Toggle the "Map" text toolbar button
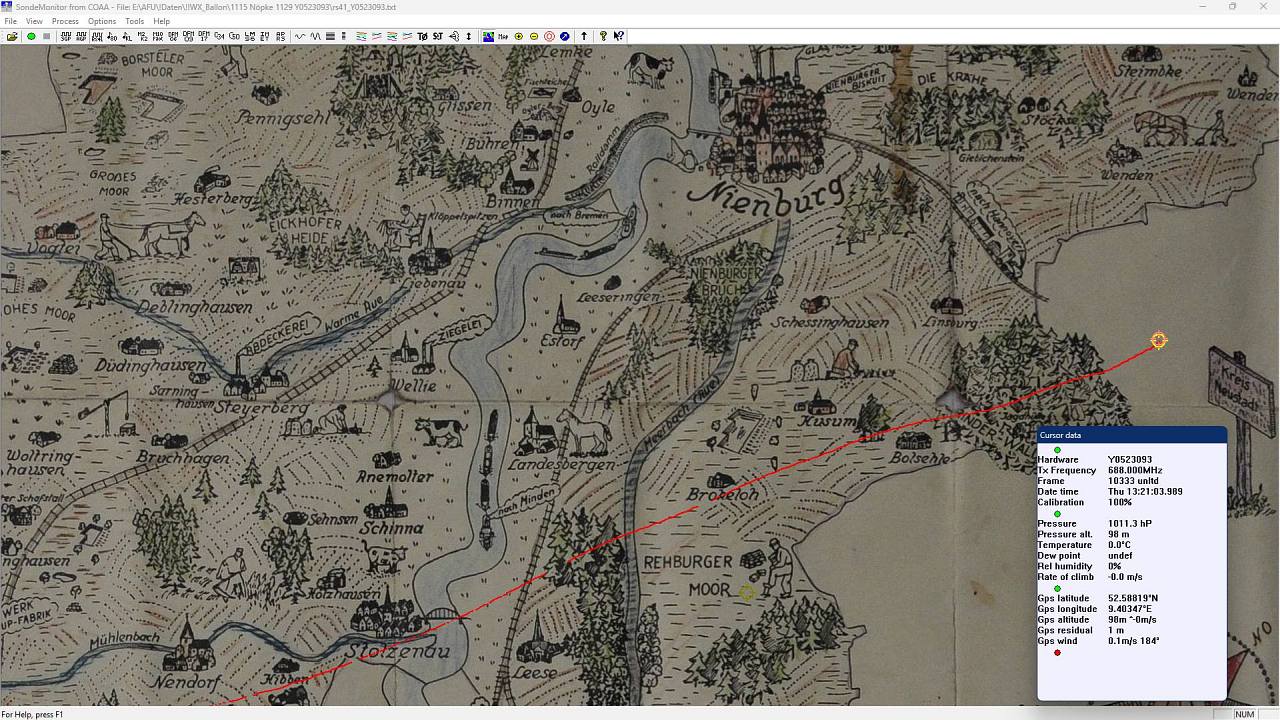The image size is (1280, 720). pos(502,36)
